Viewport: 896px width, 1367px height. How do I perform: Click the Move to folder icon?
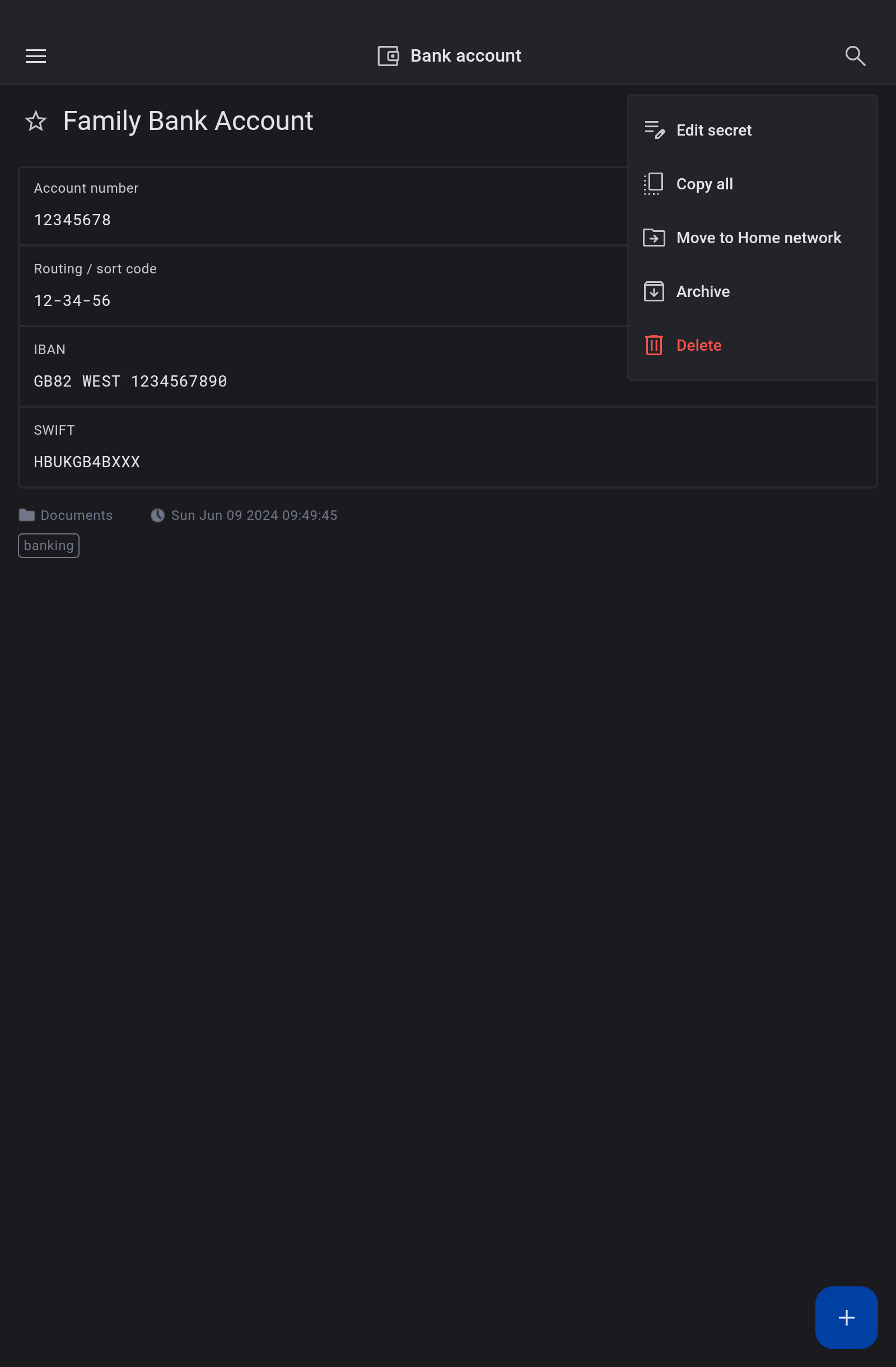(x=654, y=238)
